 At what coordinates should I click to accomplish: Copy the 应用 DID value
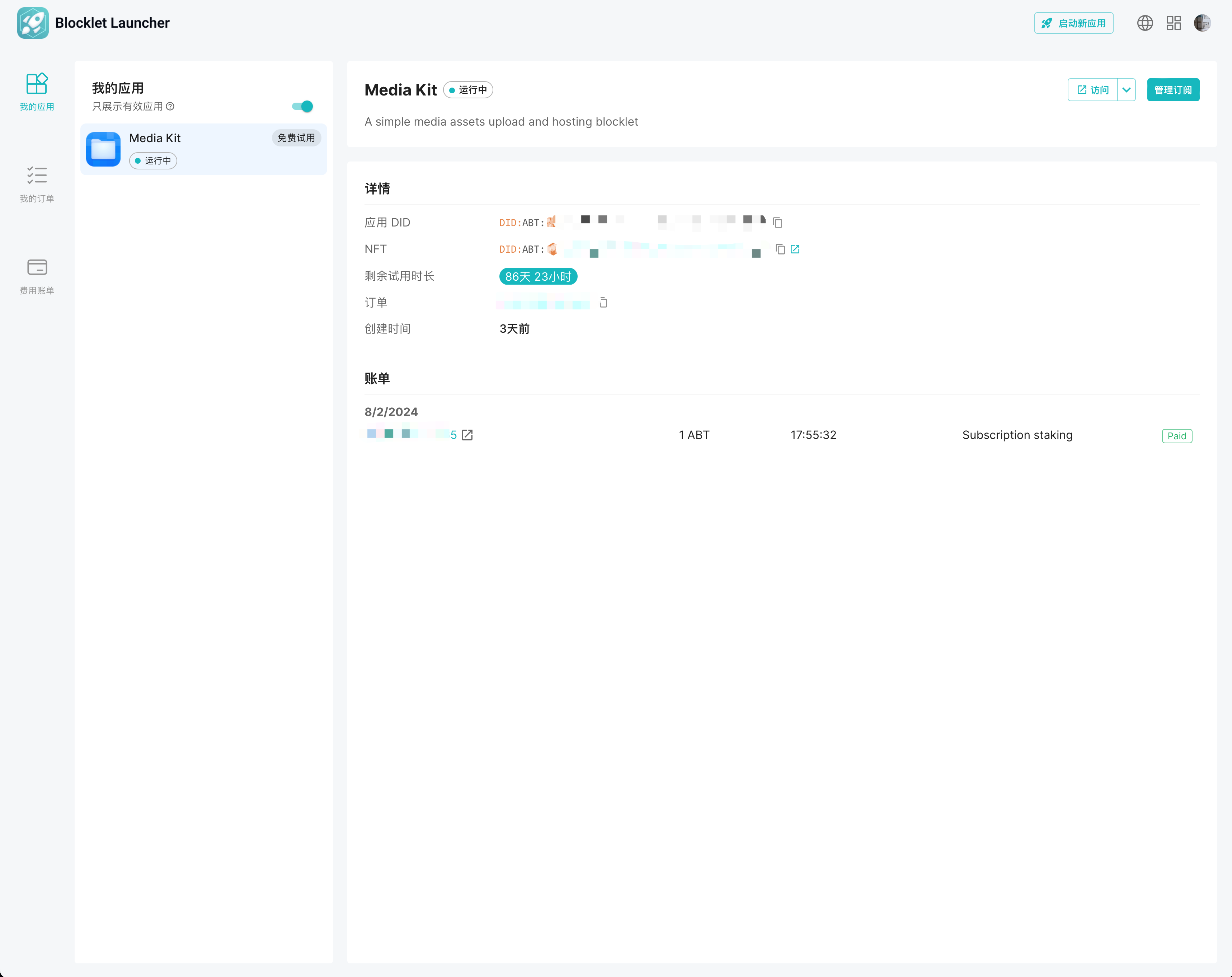tap(777, 223)
